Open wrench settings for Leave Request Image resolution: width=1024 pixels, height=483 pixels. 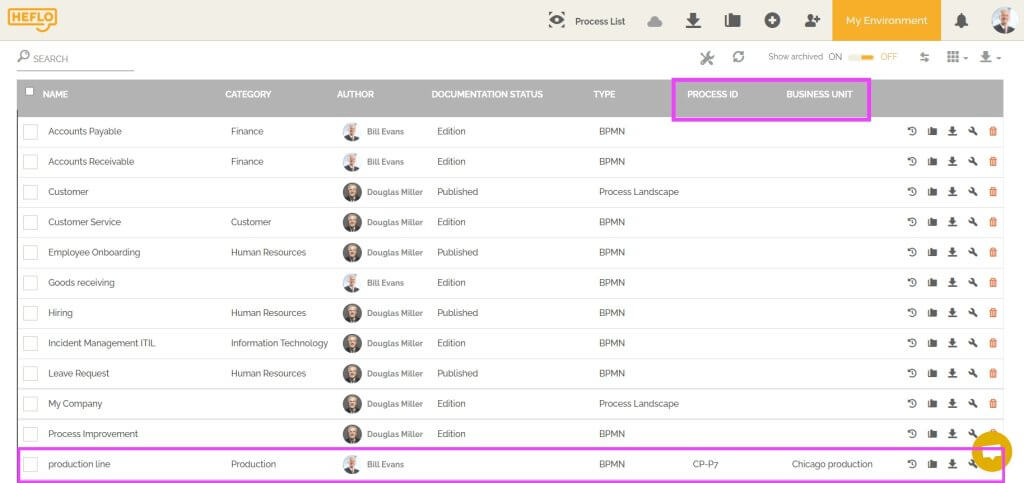coord(972,373)
